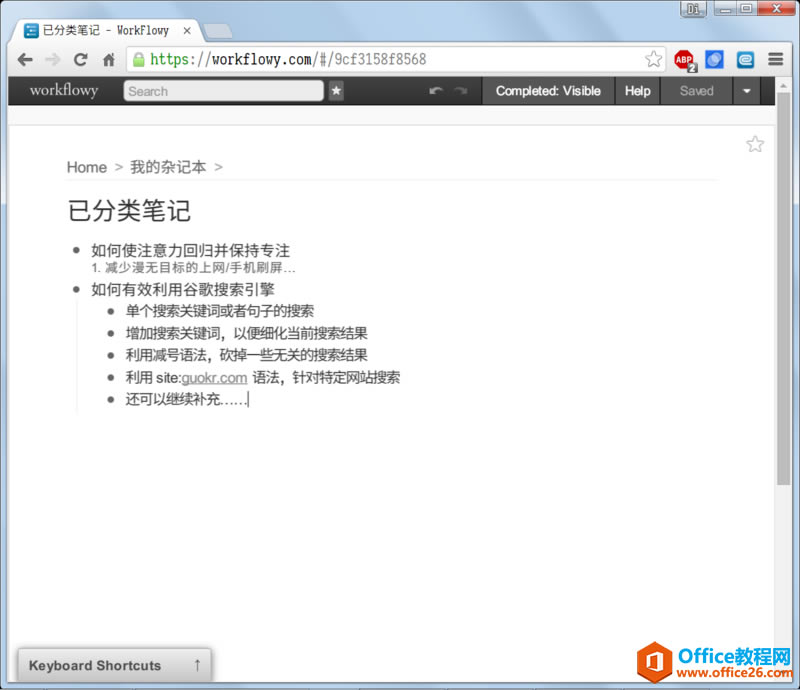This screenshot has height=690, width=800.
Task: Click the browser home icon
Action: point(110,60)
